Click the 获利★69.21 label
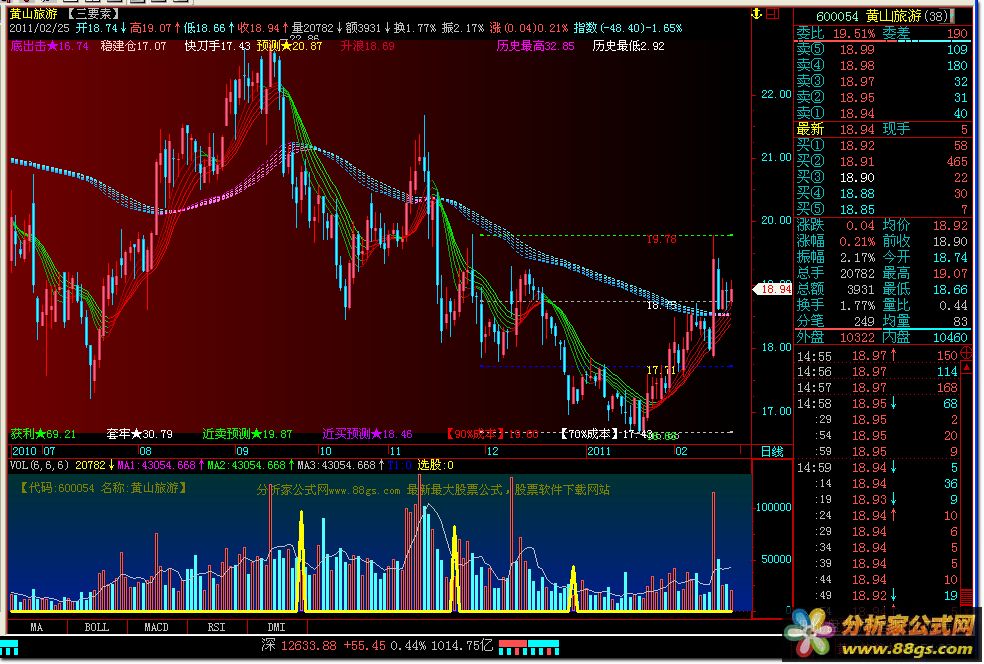984x664 pixels. click(x=43, y=434)
